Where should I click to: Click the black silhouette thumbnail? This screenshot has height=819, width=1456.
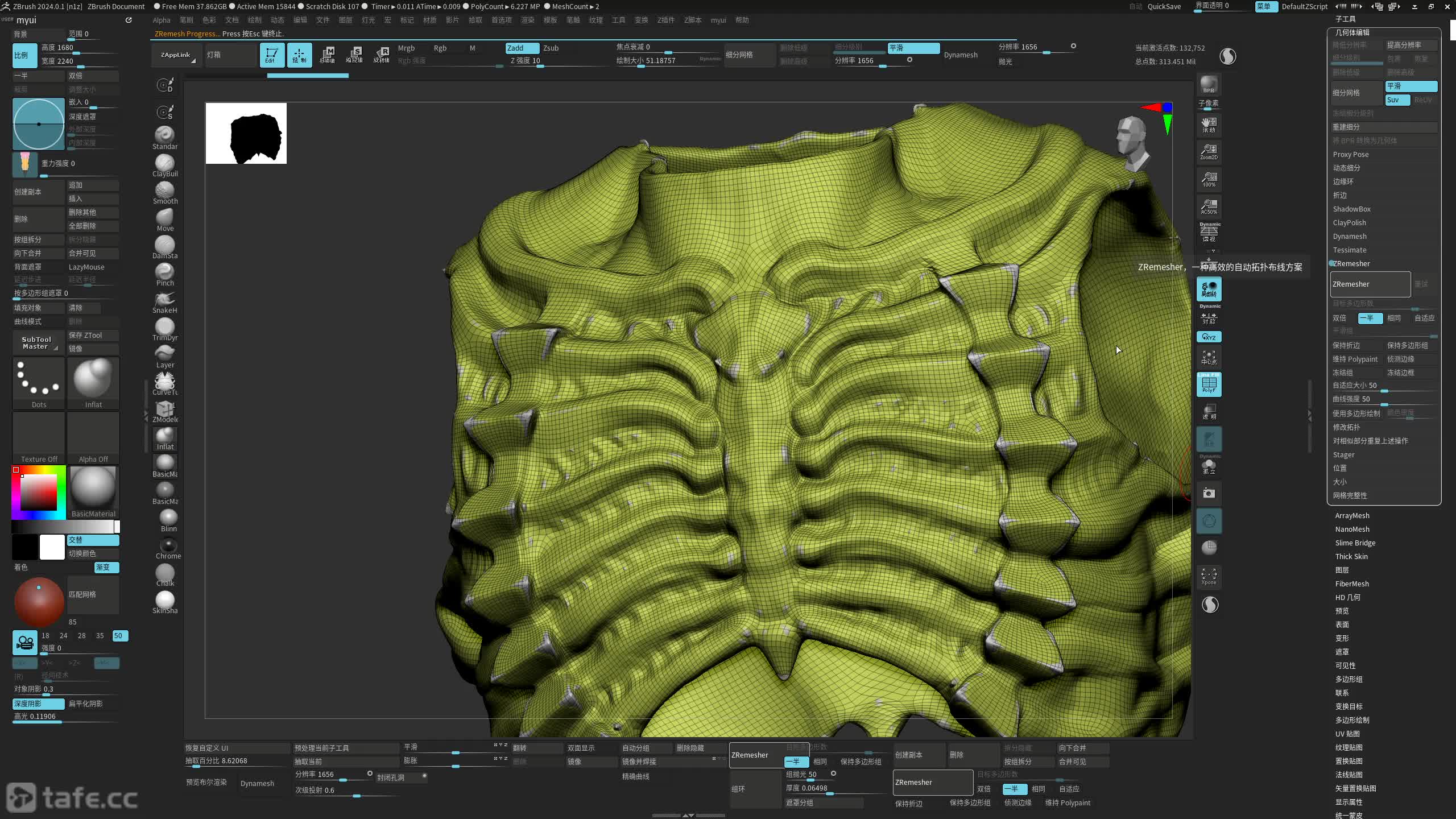click(x=246, y=134)
